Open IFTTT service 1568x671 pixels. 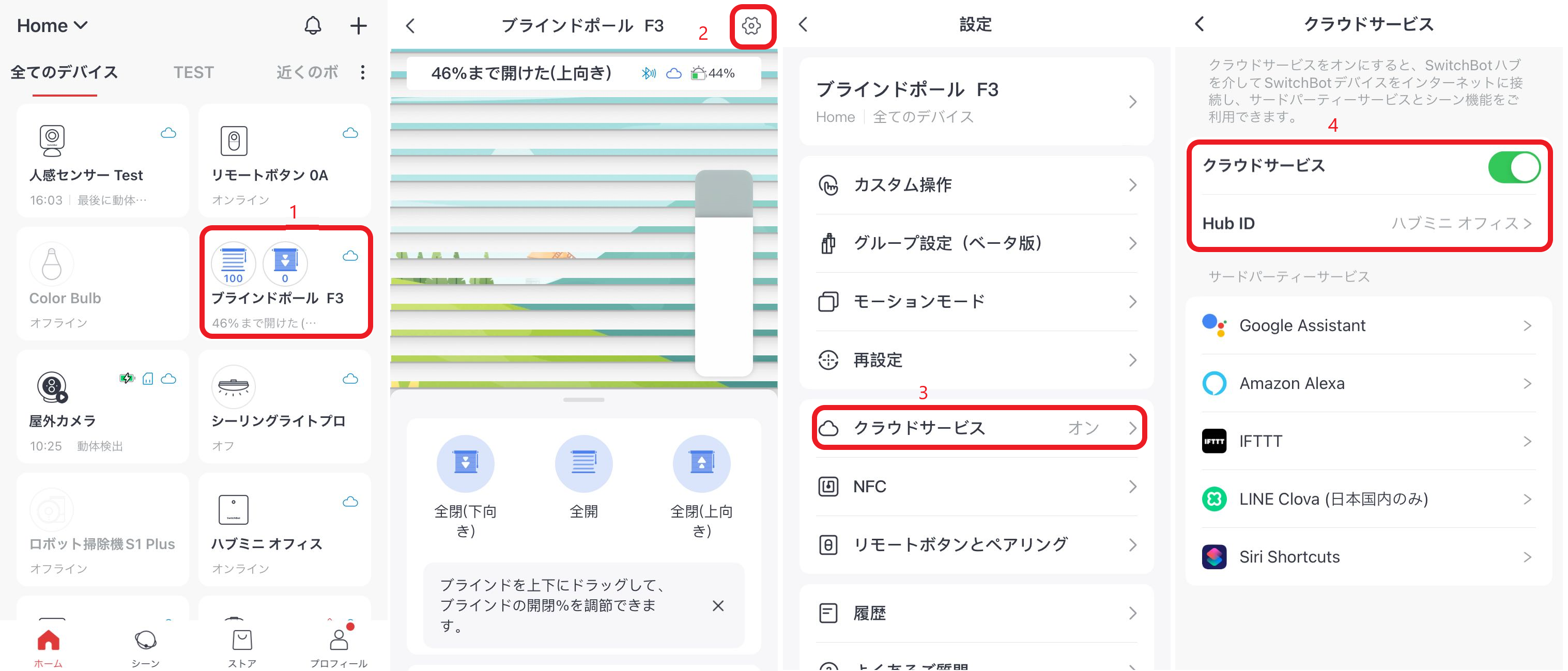pos(1369,441)
